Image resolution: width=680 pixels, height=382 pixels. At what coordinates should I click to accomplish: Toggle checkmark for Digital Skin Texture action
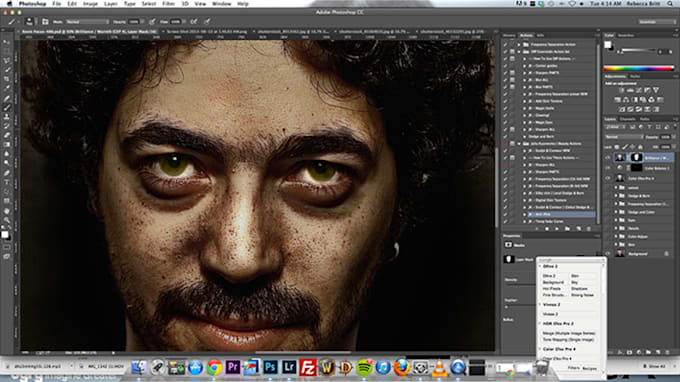[505, 200]
